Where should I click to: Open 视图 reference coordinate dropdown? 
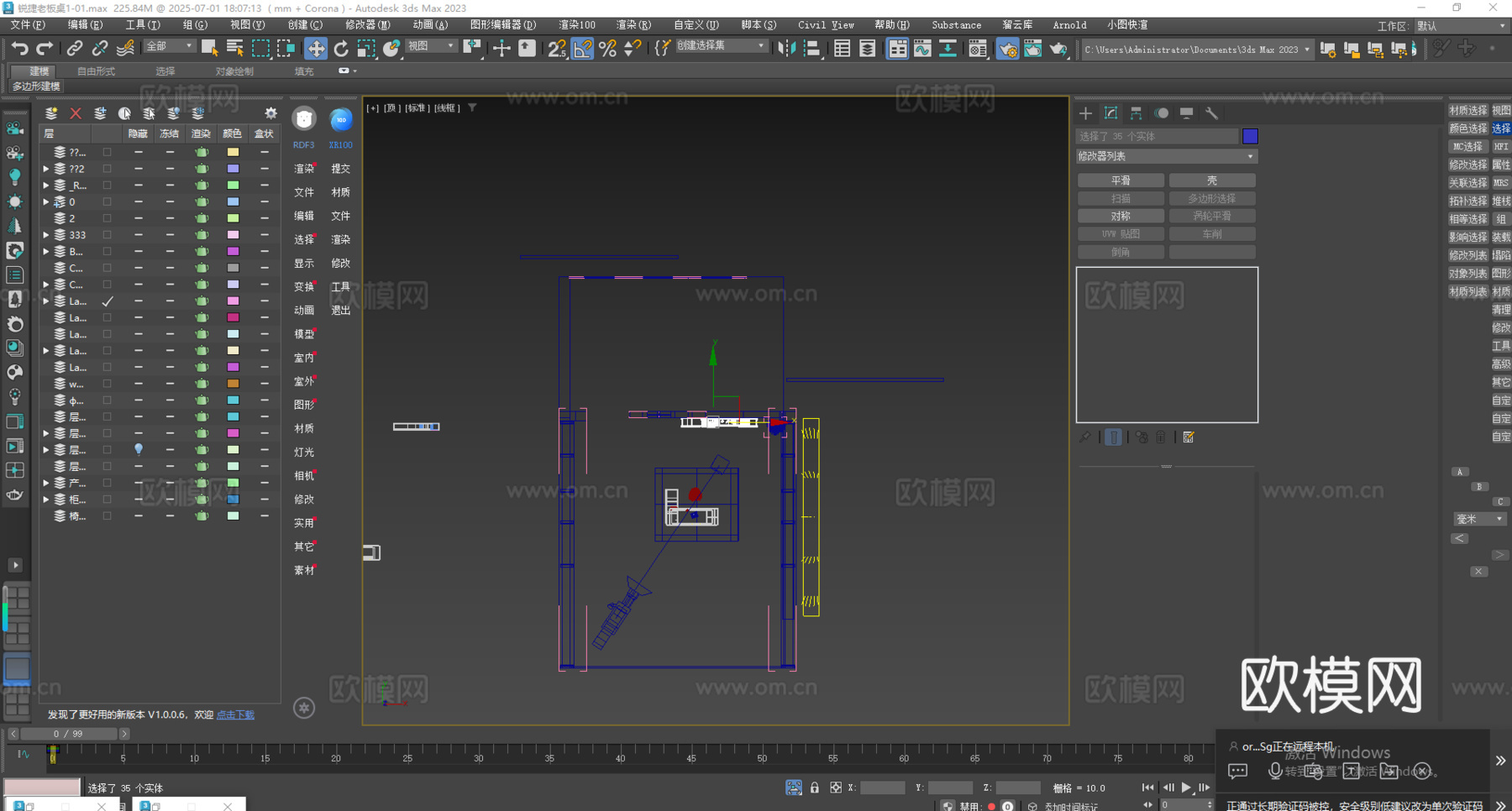[431, 46]
